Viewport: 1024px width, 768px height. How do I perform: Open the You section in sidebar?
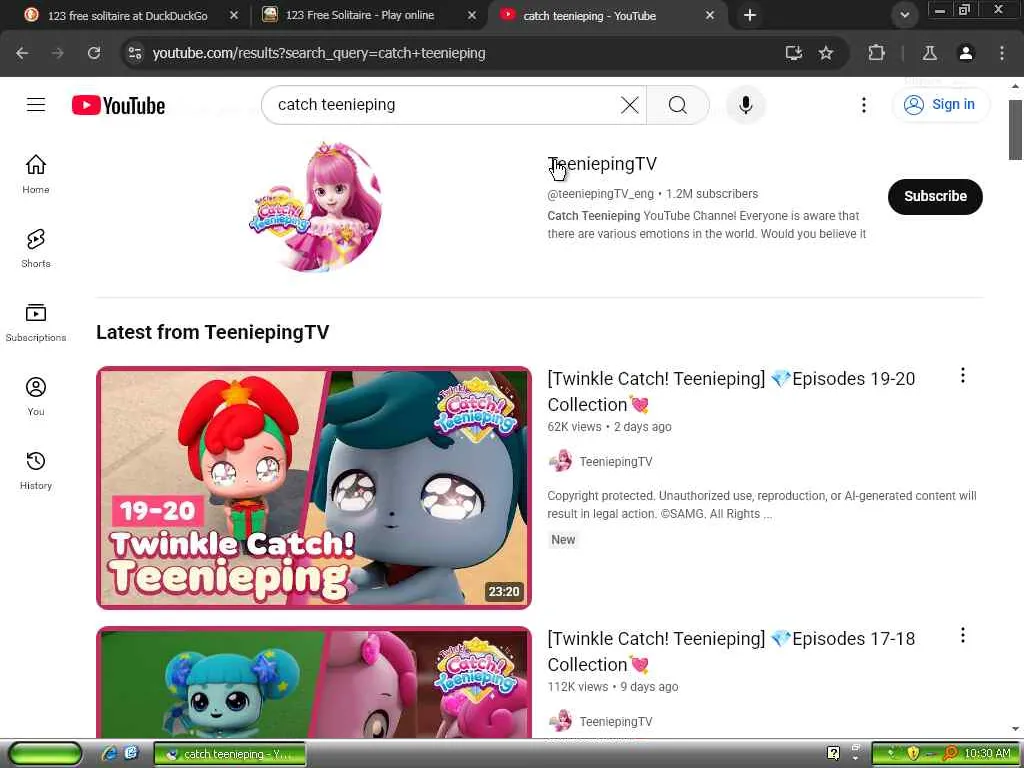click(36, 396)
